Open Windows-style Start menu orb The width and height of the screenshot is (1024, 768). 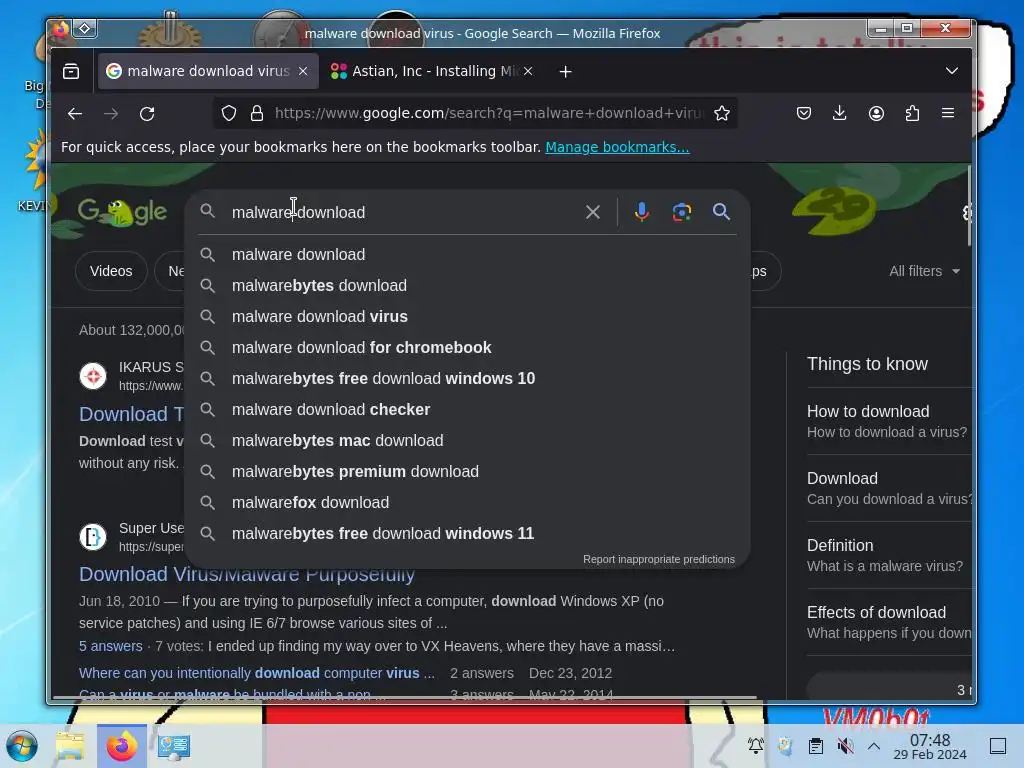coord(22,746)
